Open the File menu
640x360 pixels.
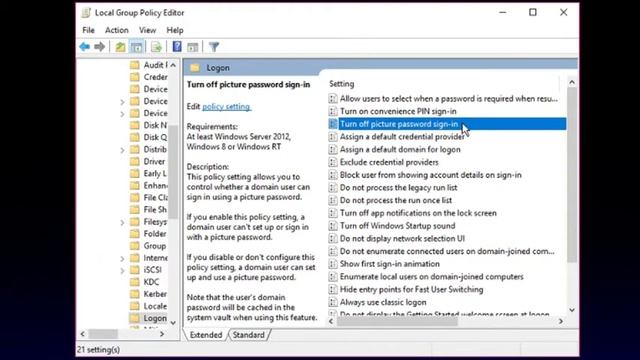coord(88,30)
